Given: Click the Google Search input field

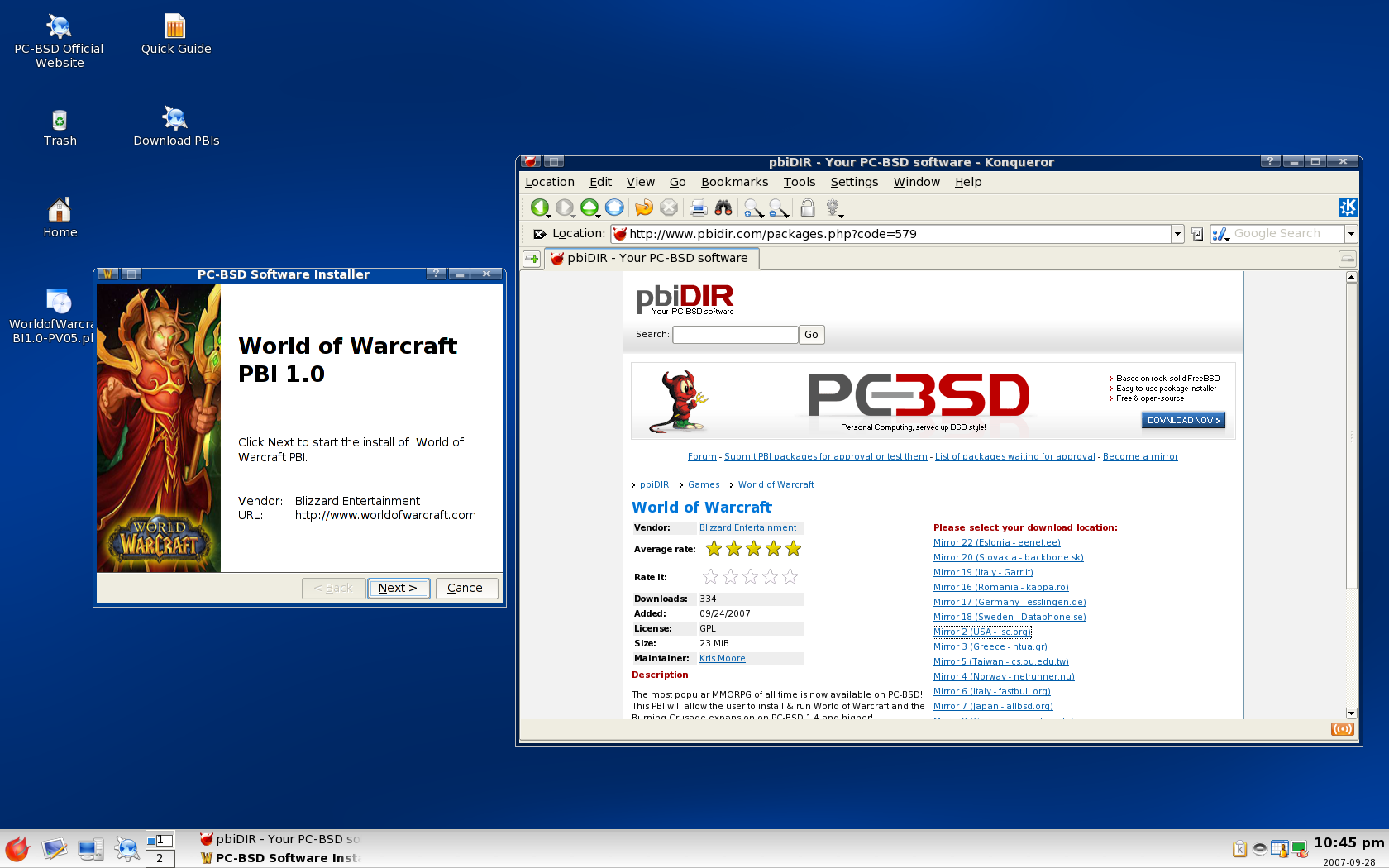Looking at the screenshot, I should (1287, 234).
